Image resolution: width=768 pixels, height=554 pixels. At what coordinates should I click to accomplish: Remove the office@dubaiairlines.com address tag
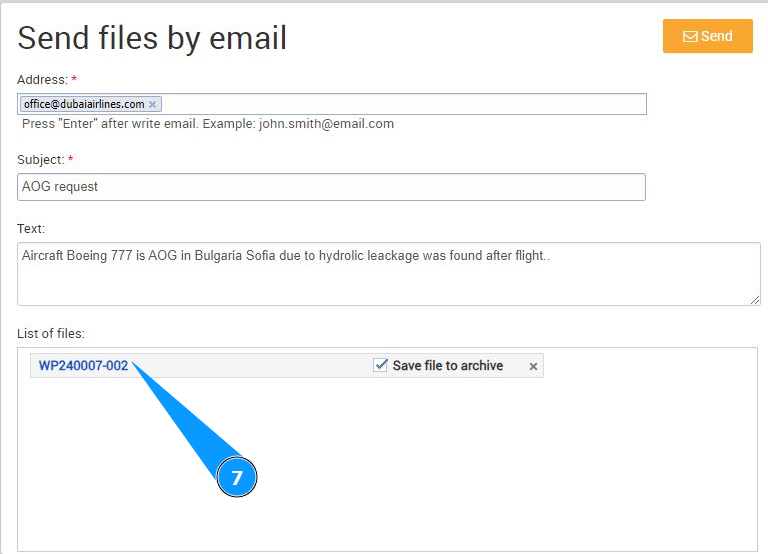click(152, 104)
